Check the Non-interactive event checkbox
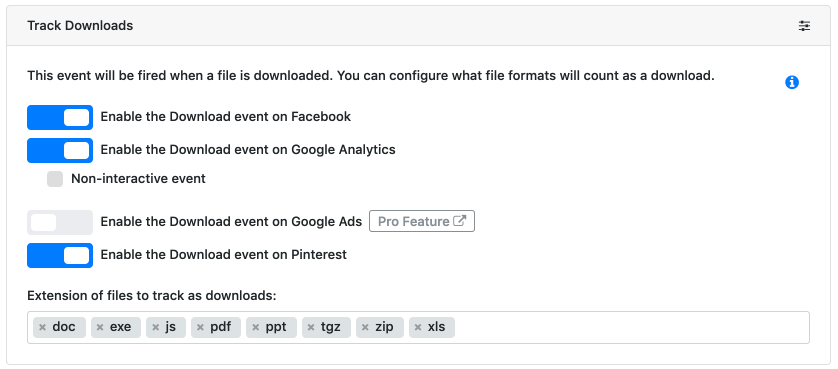 (x=55, y=179)
